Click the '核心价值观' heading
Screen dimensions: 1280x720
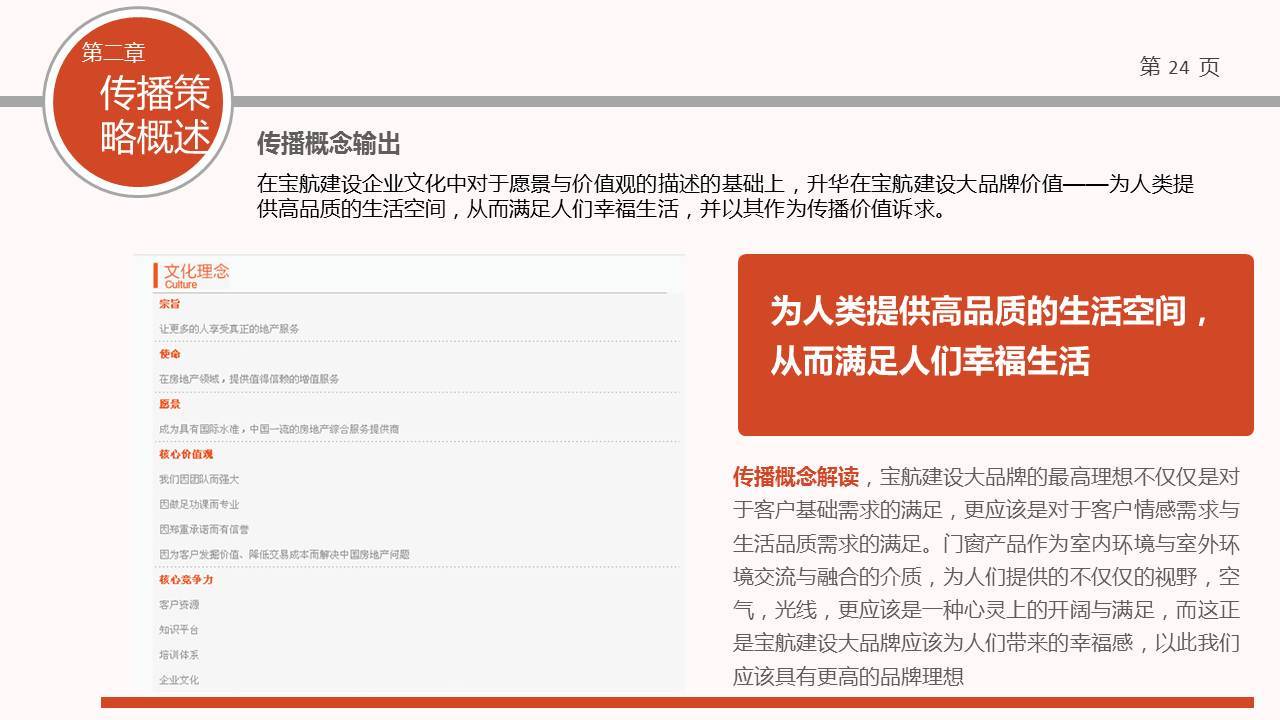click(x=186, y=454)
